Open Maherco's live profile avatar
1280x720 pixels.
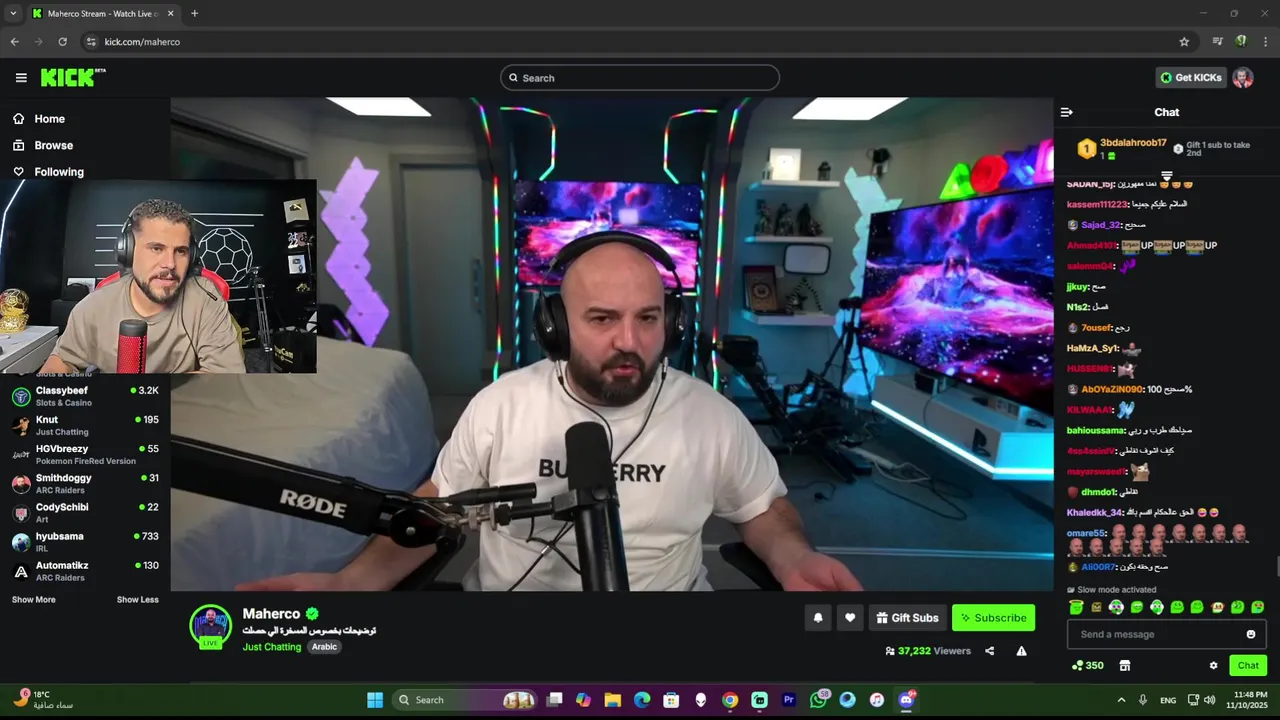tap(211, 626)
